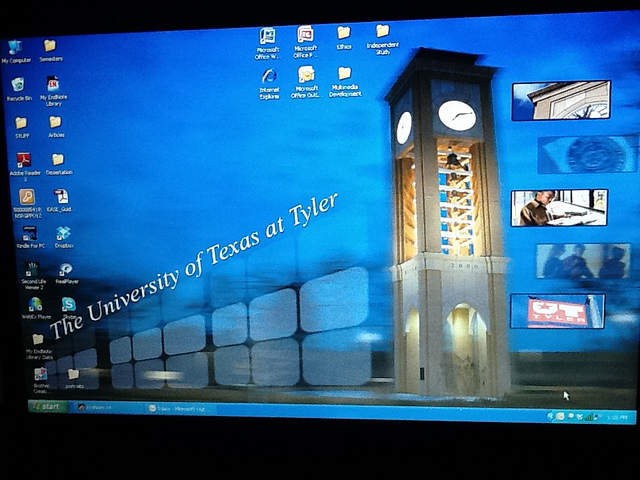Select the RealPlayer desktop shortcut

[x=67, y=273]
